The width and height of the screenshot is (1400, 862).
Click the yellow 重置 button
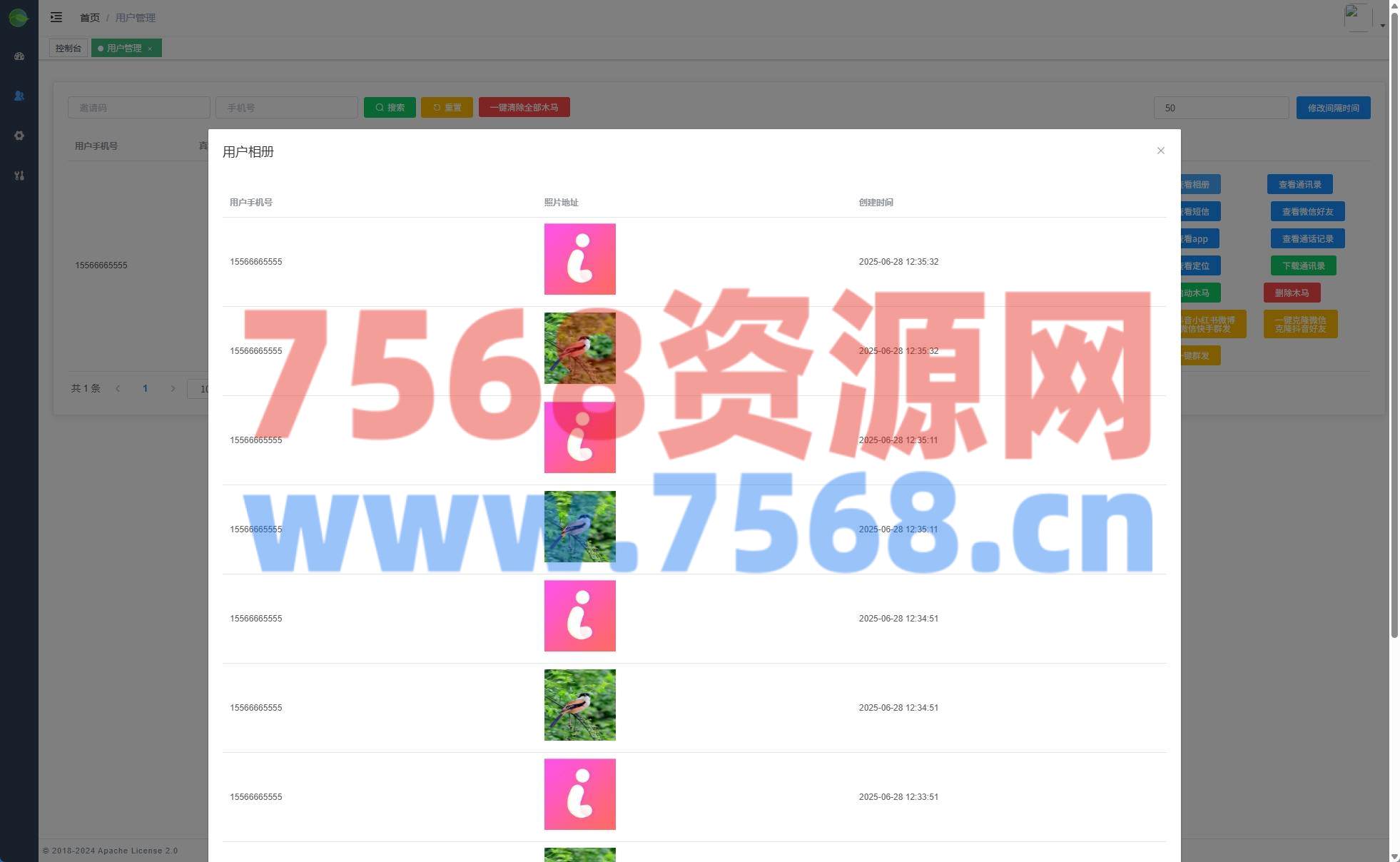[447, 108]
